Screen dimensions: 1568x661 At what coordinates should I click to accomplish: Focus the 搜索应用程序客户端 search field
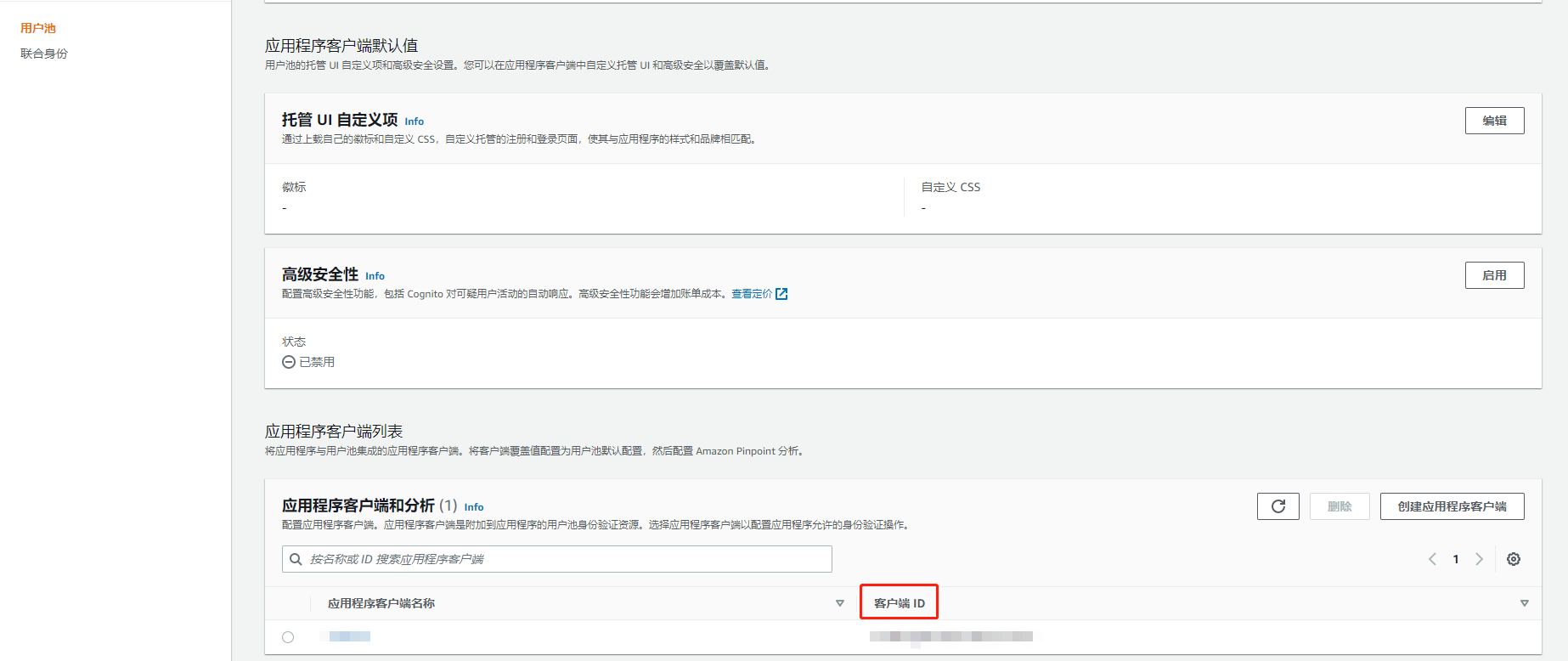(x=556, y=559)
